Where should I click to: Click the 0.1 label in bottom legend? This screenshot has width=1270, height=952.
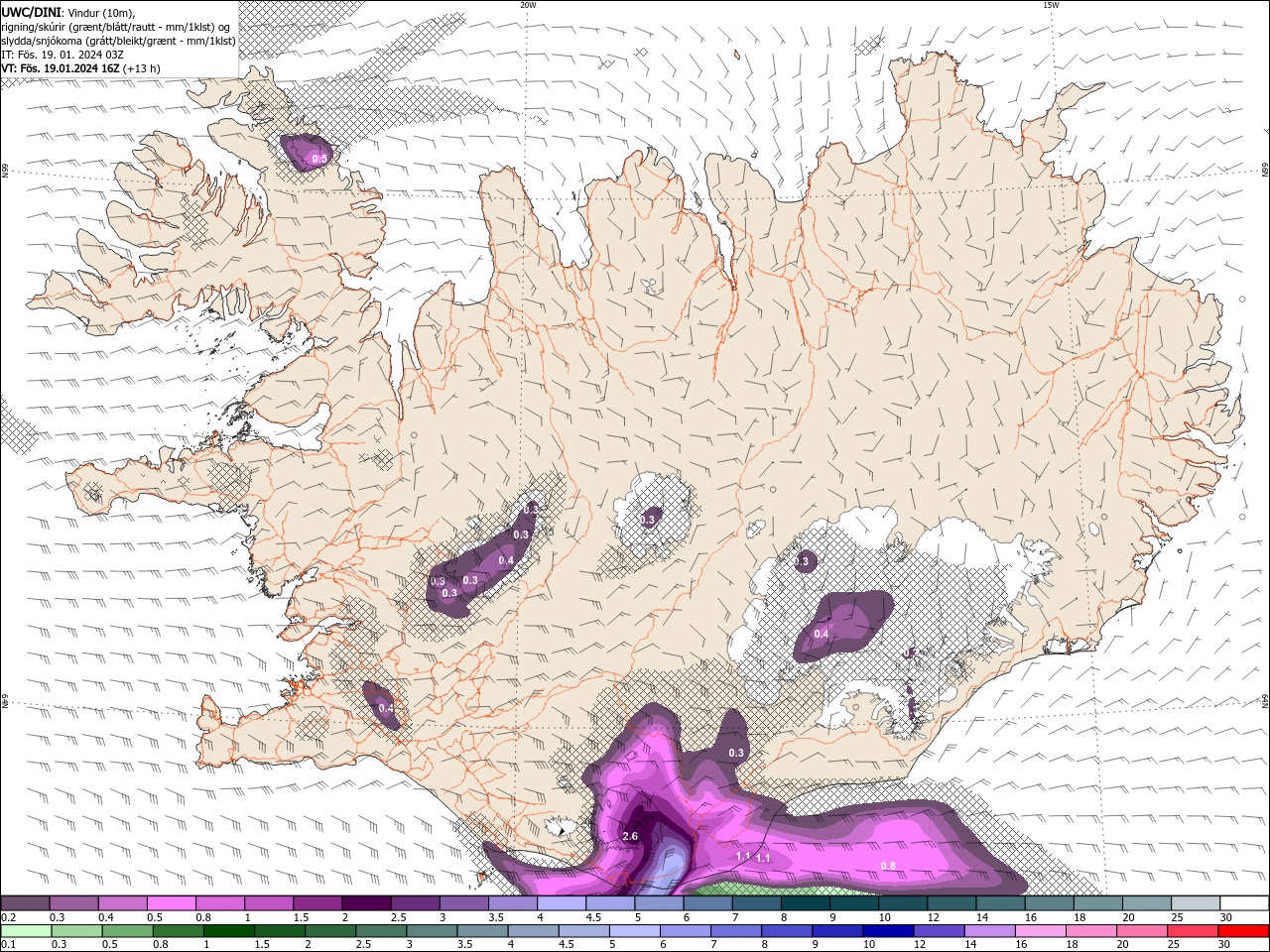coord(8,944)
